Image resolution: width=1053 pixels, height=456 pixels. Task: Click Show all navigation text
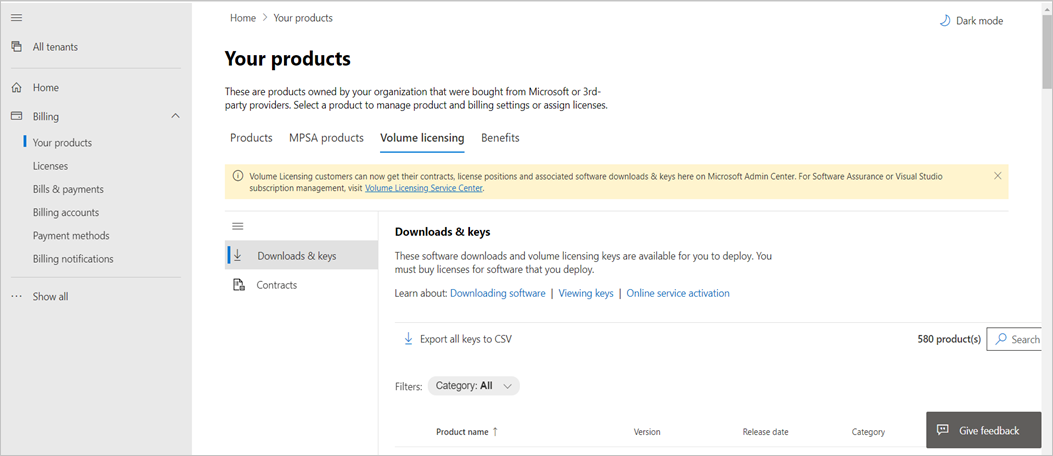50,296
